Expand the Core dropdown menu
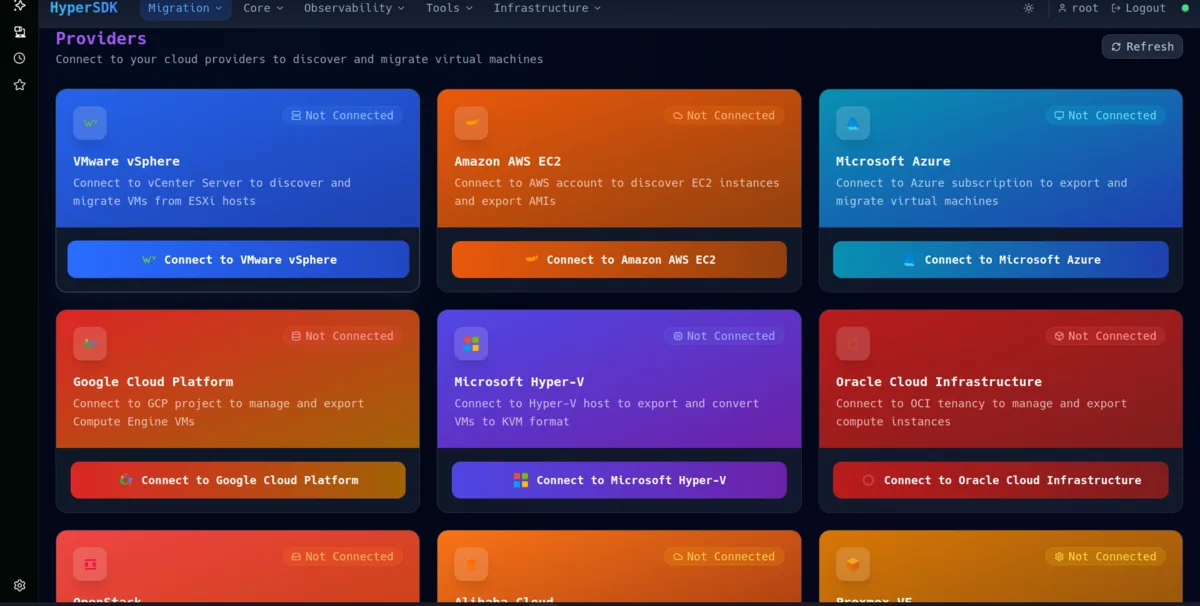 261,8
